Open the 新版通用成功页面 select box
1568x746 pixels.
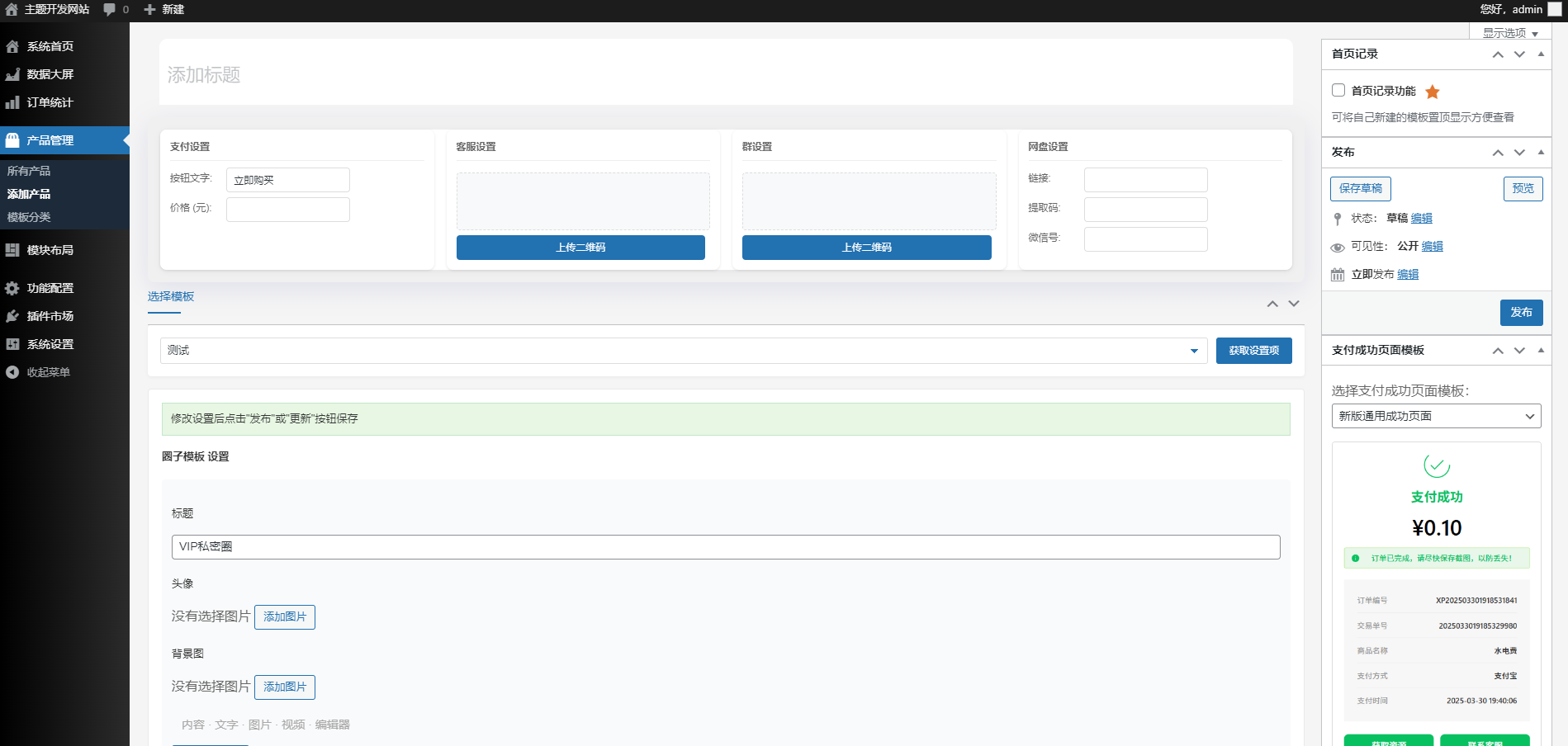pyautogui.click(x=1437, y=416)
